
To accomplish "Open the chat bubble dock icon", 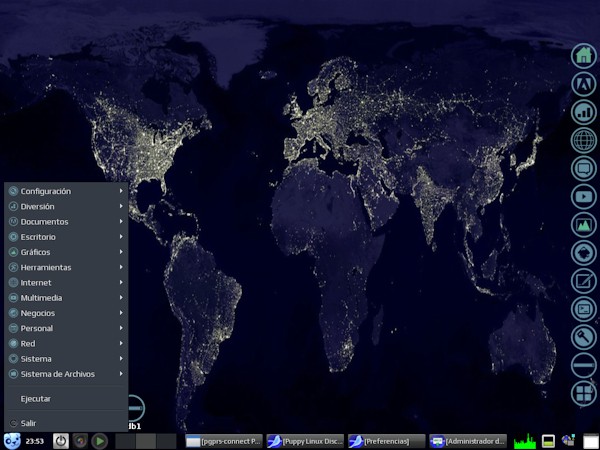I will (x=584, y=168).
